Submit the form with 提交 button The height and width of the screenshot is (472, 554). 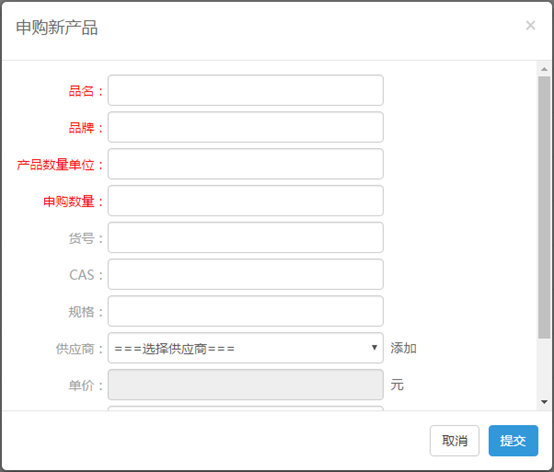click(x=513, y=441)
